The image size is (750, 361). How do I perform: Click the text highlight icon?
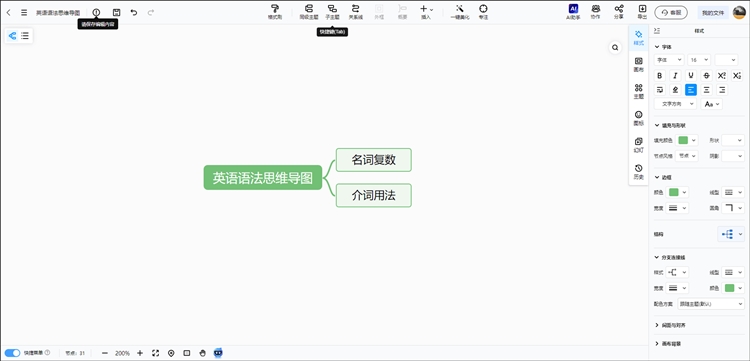tap(675, 89)
